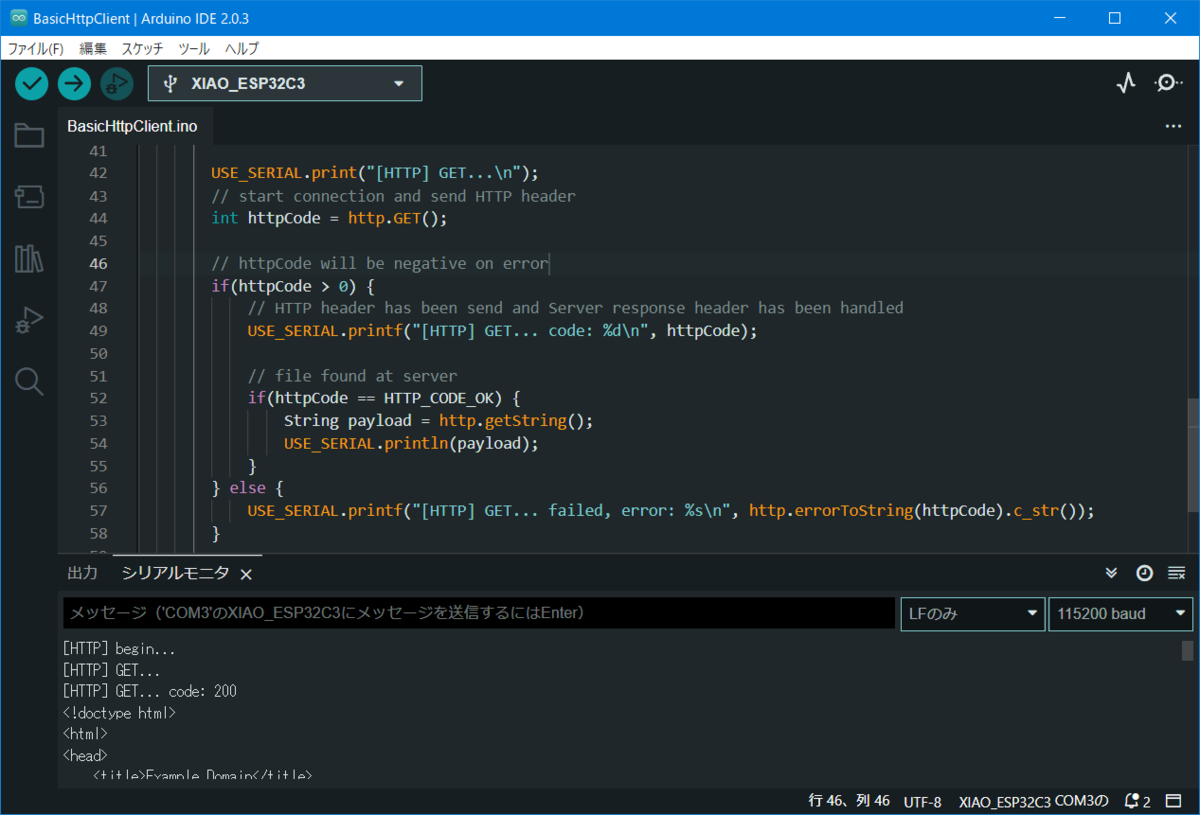The image size is (1200, 815).
Task: Click the editor tab more-options ellipsis
Action: coord(1174,127)
